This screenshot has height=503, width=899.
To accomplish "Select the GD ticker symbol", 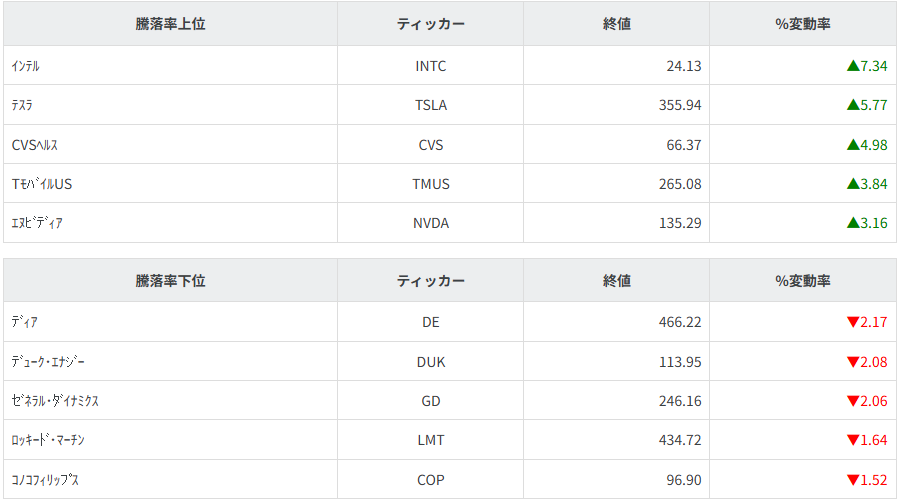I will coord(431,401).
